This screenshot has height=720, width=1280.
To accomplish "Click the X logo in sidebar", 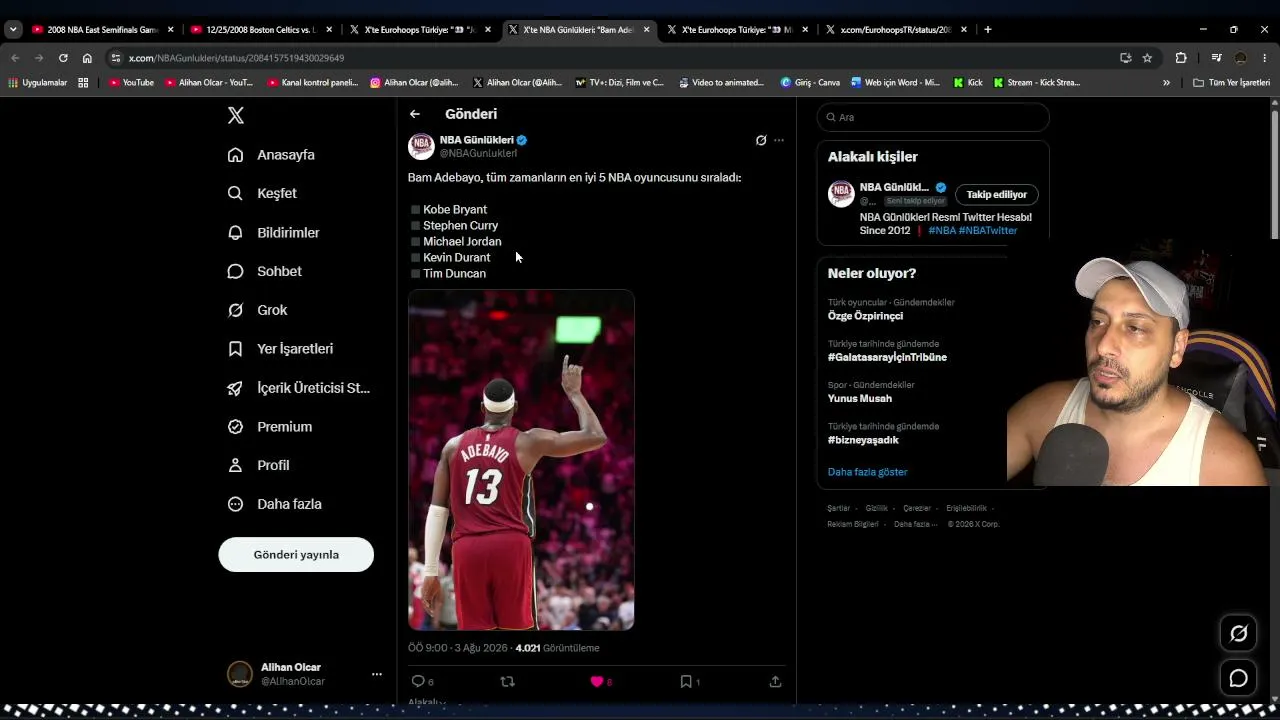I will pyautogui.click(x=236, y=116).
